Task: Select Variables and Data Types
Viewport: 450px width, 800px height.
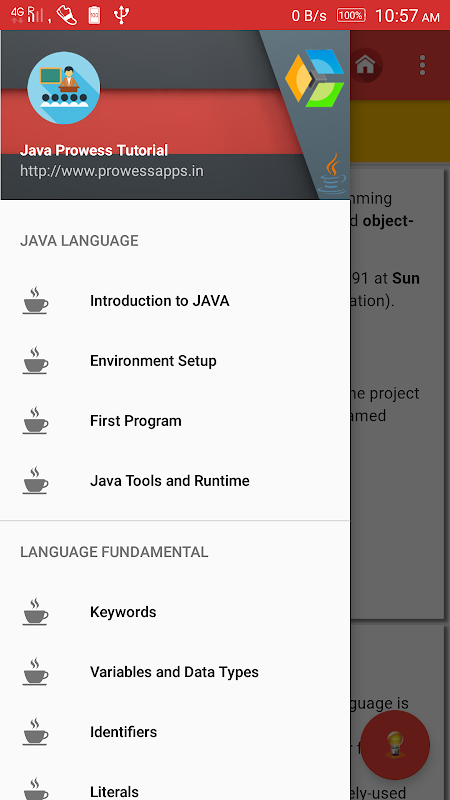Action: point(175,672)
